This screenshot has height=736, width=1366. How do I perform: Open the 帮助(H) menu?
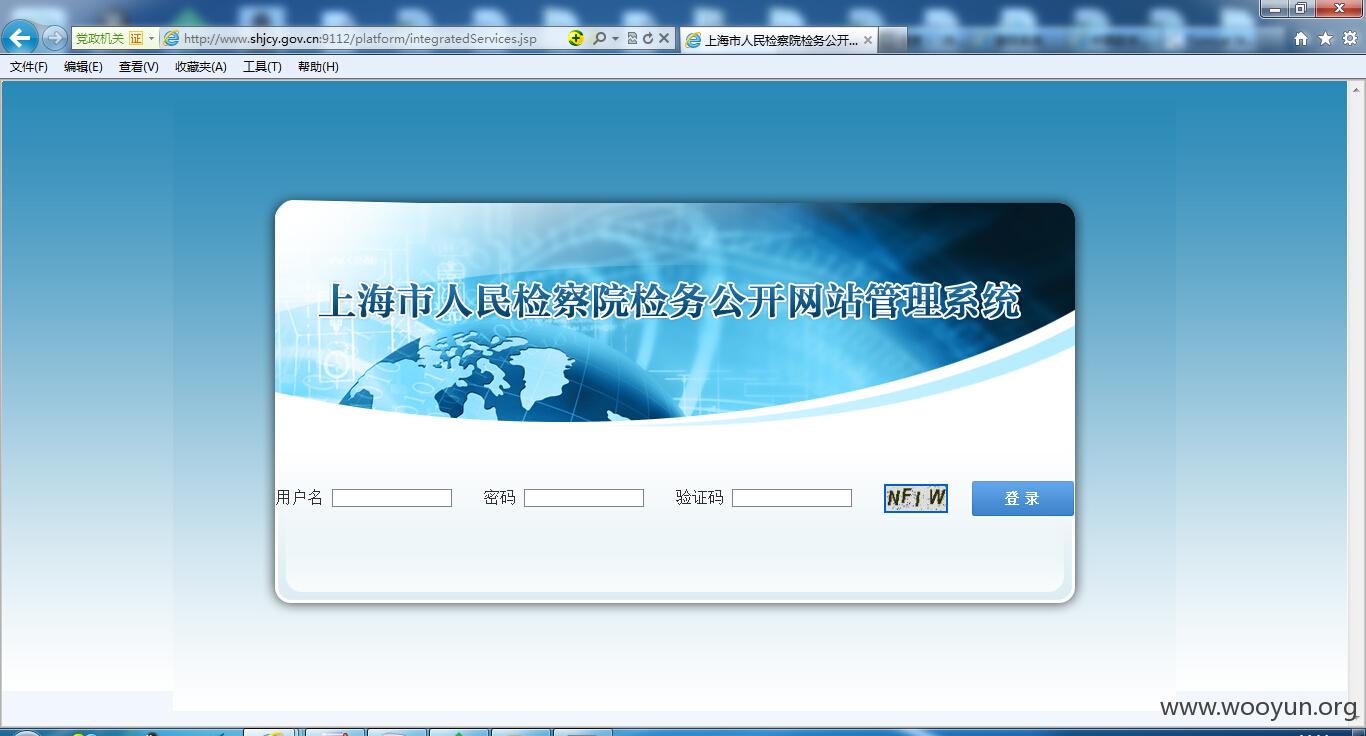click(318, 67)
